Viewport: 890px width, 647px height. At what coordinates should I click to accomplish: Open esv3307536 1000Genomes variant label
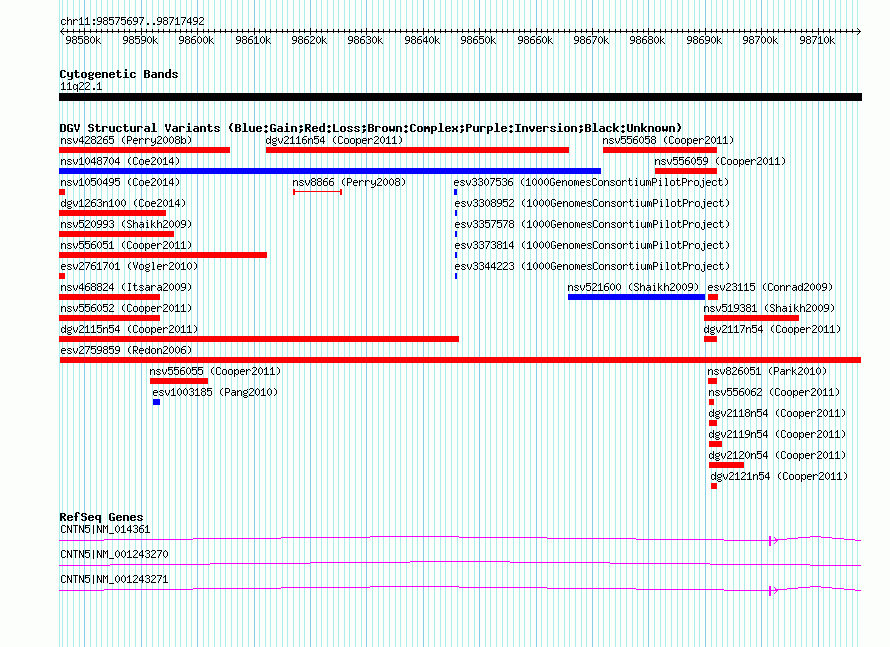coord(591,182)
